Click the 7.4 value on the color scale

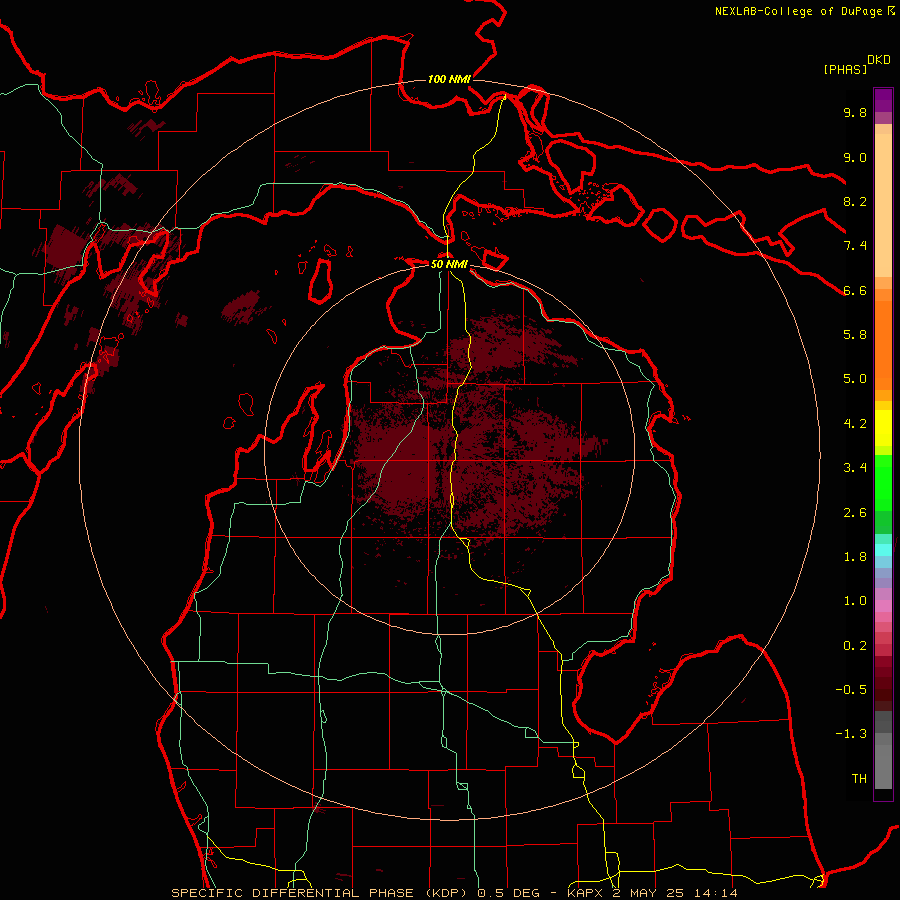(855, 246)
